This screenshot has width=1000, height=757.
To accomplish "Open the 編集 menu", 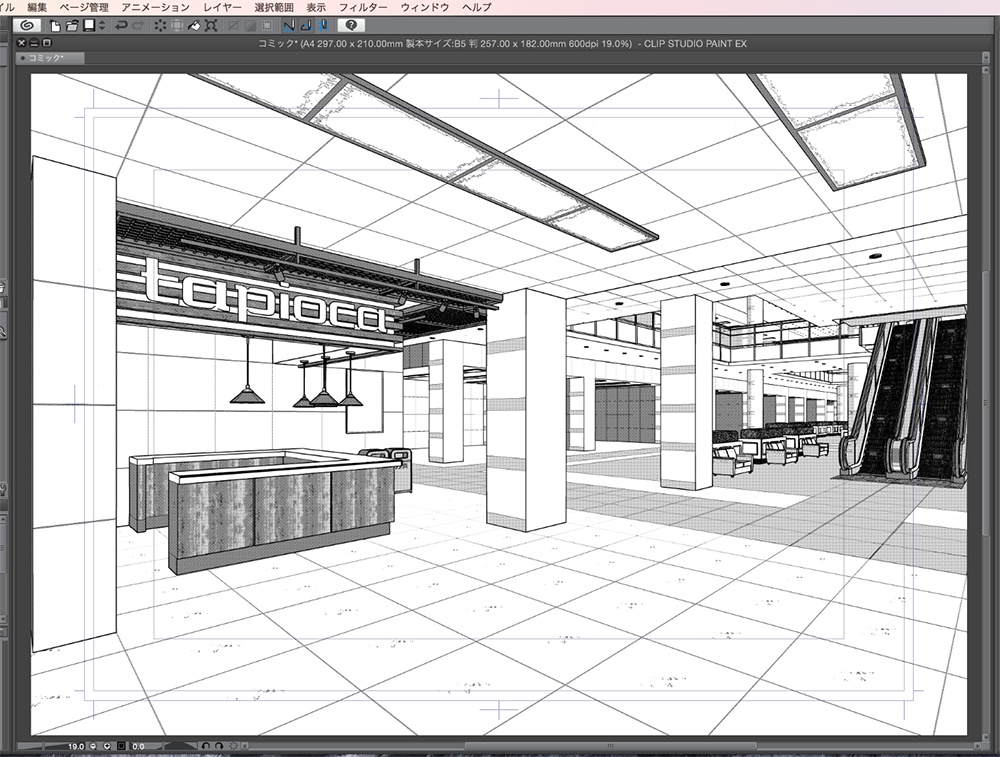I will [x=37, y=8].
